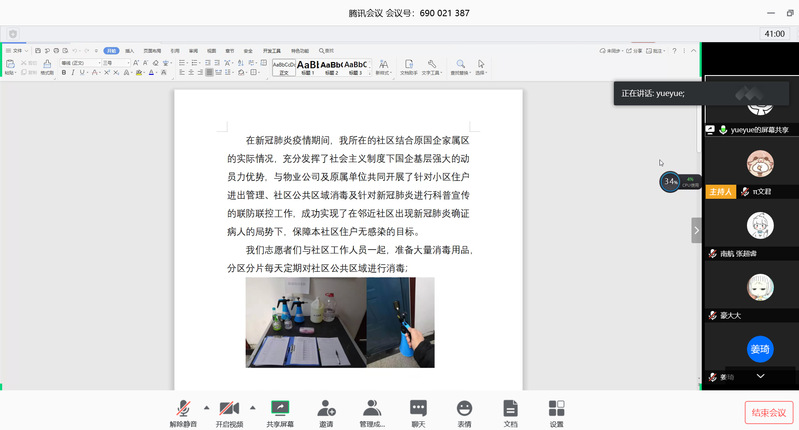Image resolution: width=799 pixels, height=430 pixels.
Task: Apply the 标题 1 heading style
Action: tap(308, 66)
